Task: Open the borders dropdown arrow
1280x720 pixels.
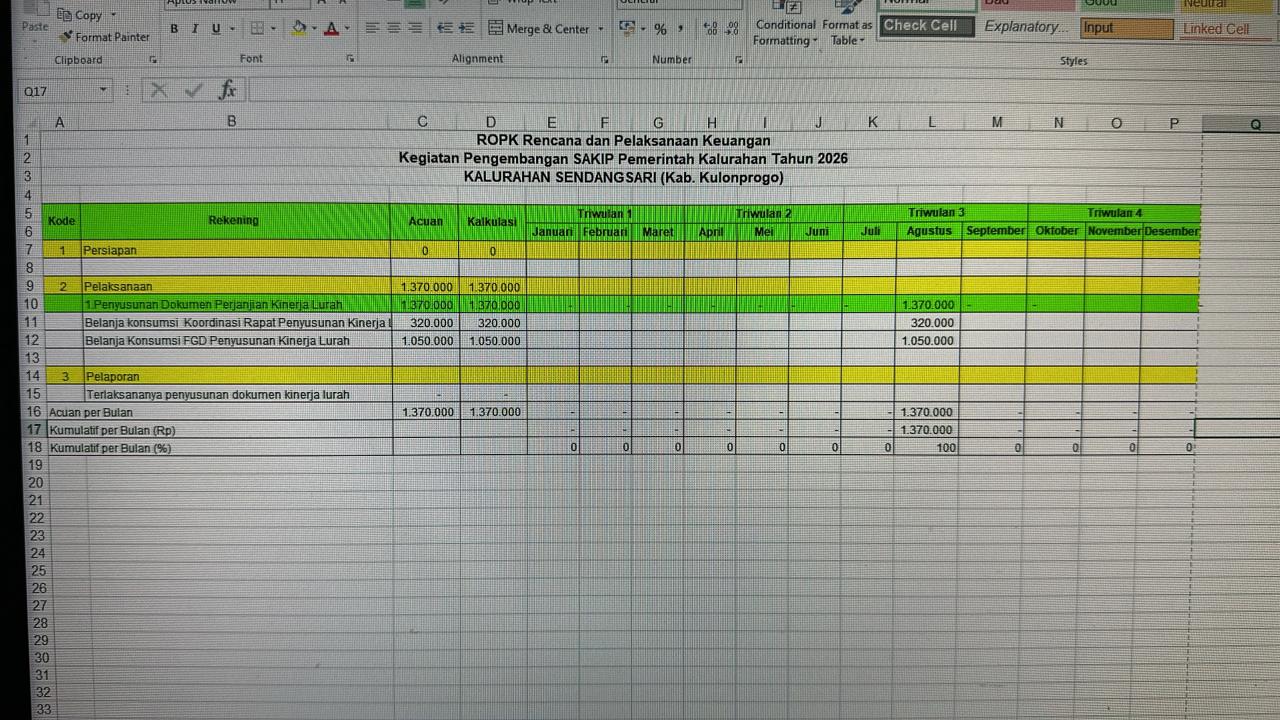Action: 274,29
